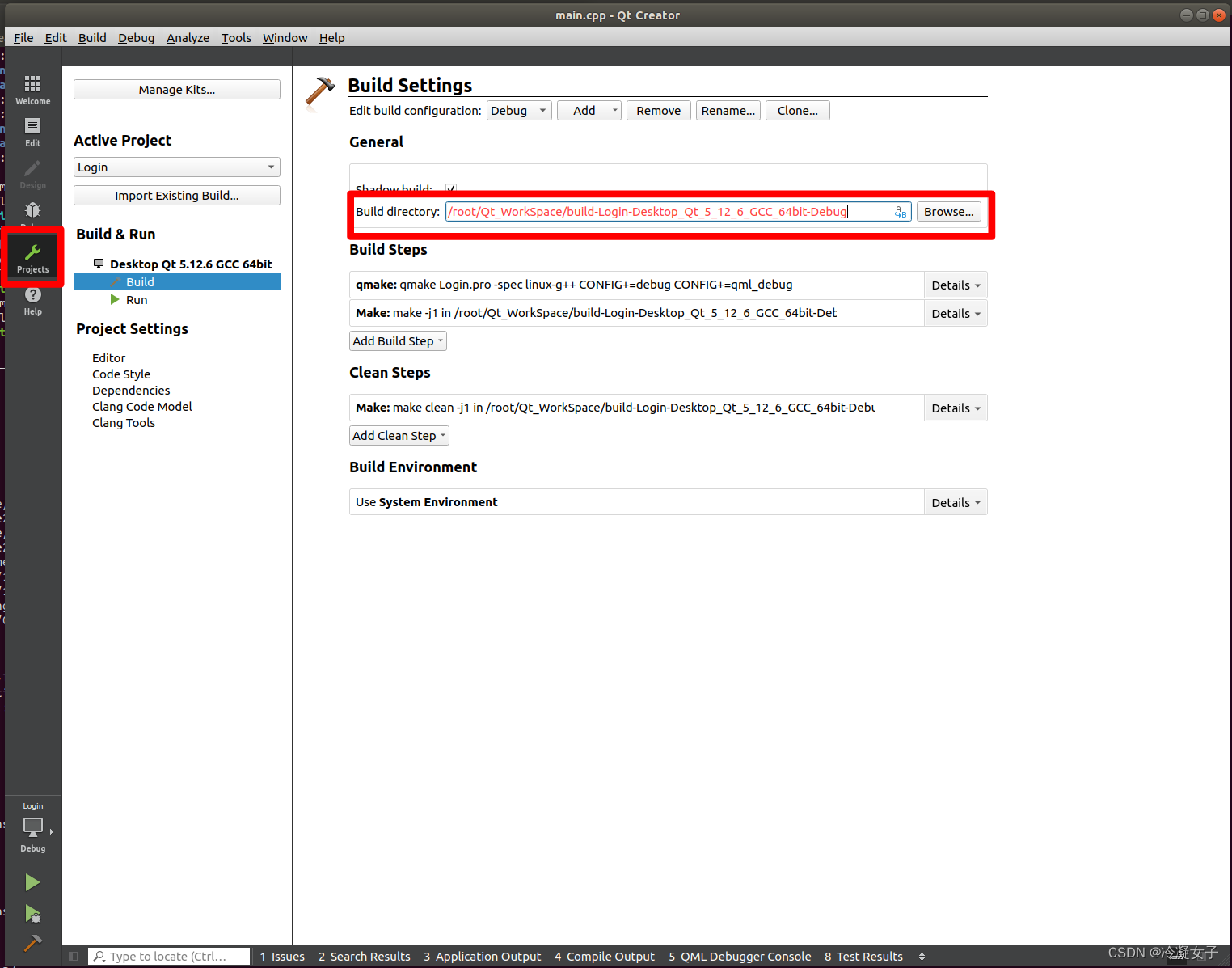This screenshot has height=968, width=1232.
Task: Open the Window menu
Action: 285,38
